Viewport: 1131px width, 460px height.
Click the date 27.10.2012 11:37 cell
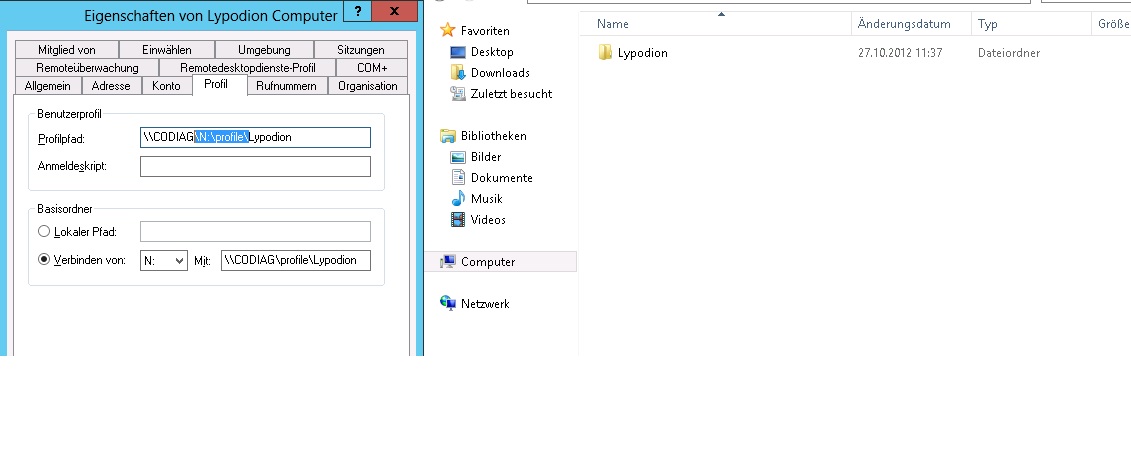pyautogui.click(x=899, y=53)
